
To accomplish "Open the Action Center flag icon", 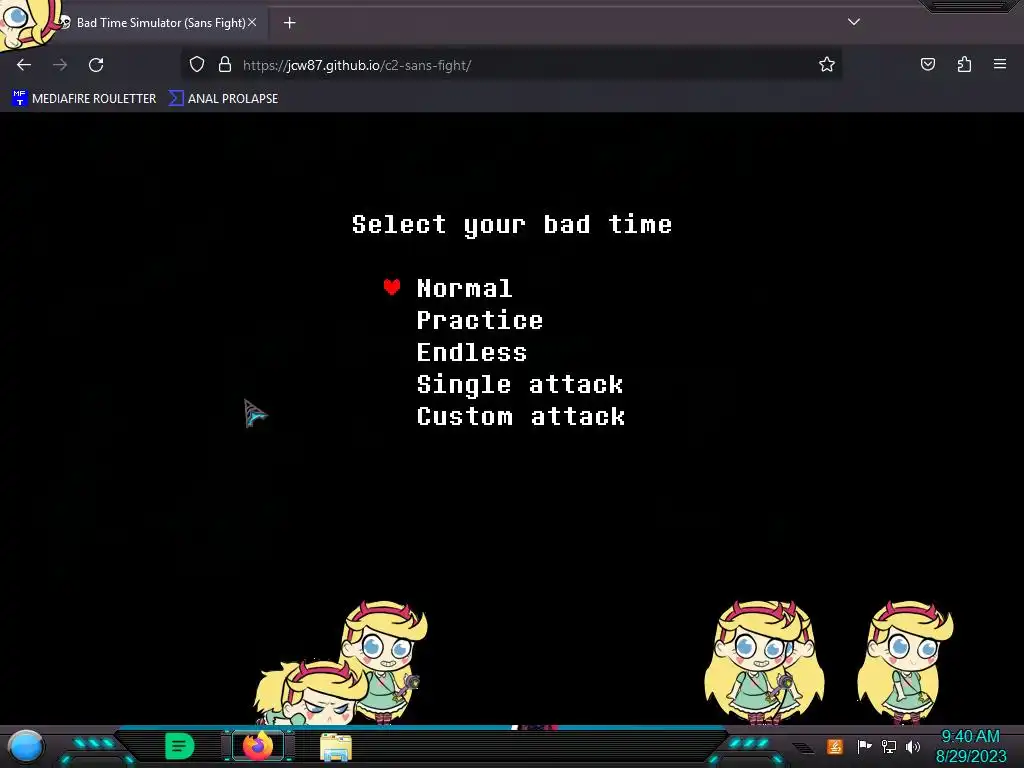I will pyautogui.click(x=864, y=746).
